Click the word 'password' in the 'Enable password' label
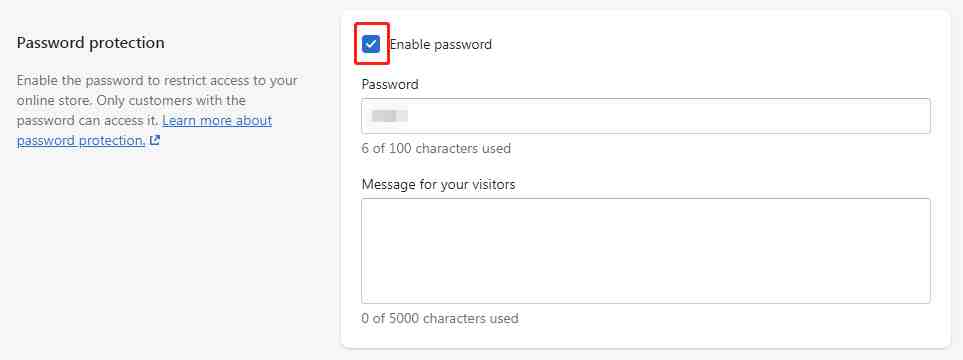The width and height of the screenshot is (963, 360). [463, 45]
